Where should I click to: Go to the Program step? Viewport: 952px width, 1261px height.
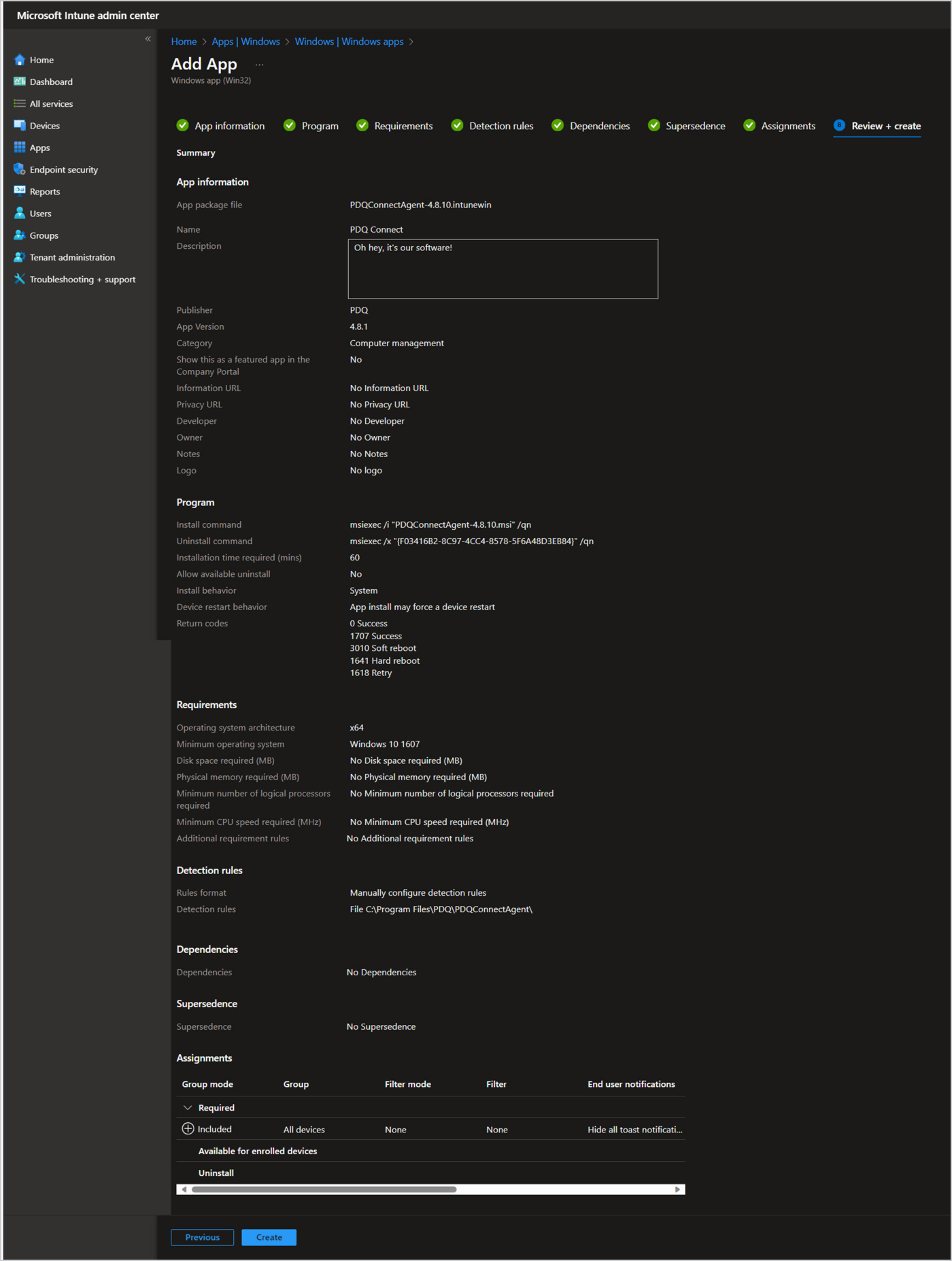point(320,126)
